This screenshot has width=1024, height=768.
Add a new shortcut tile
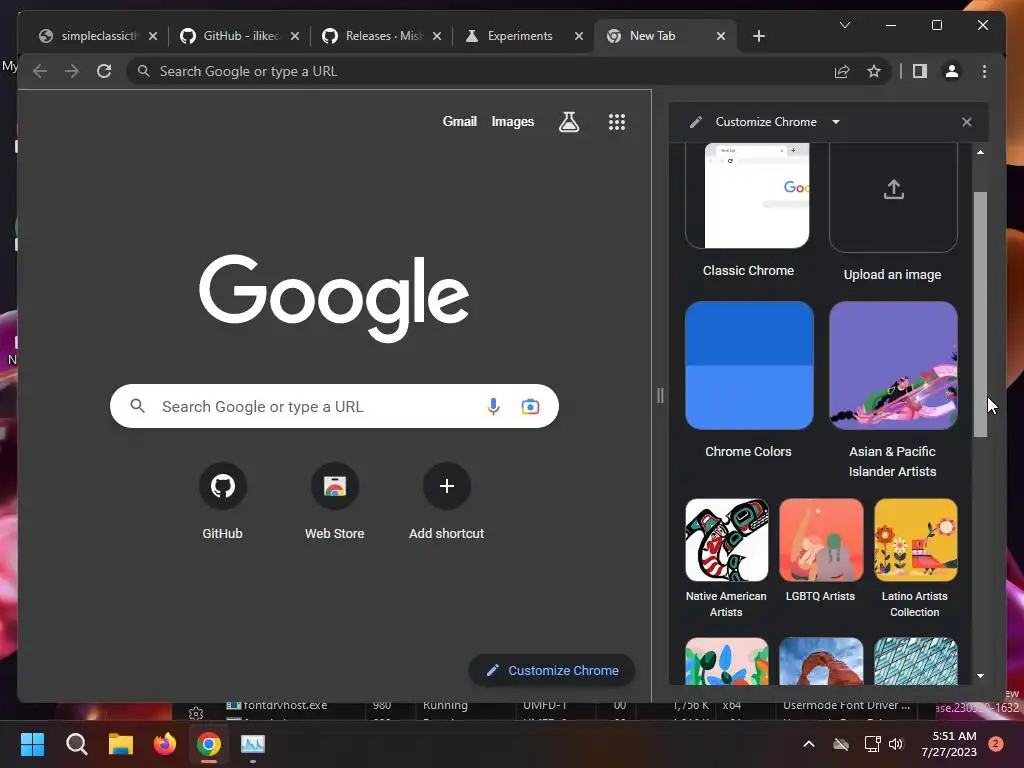coord(447,500)
